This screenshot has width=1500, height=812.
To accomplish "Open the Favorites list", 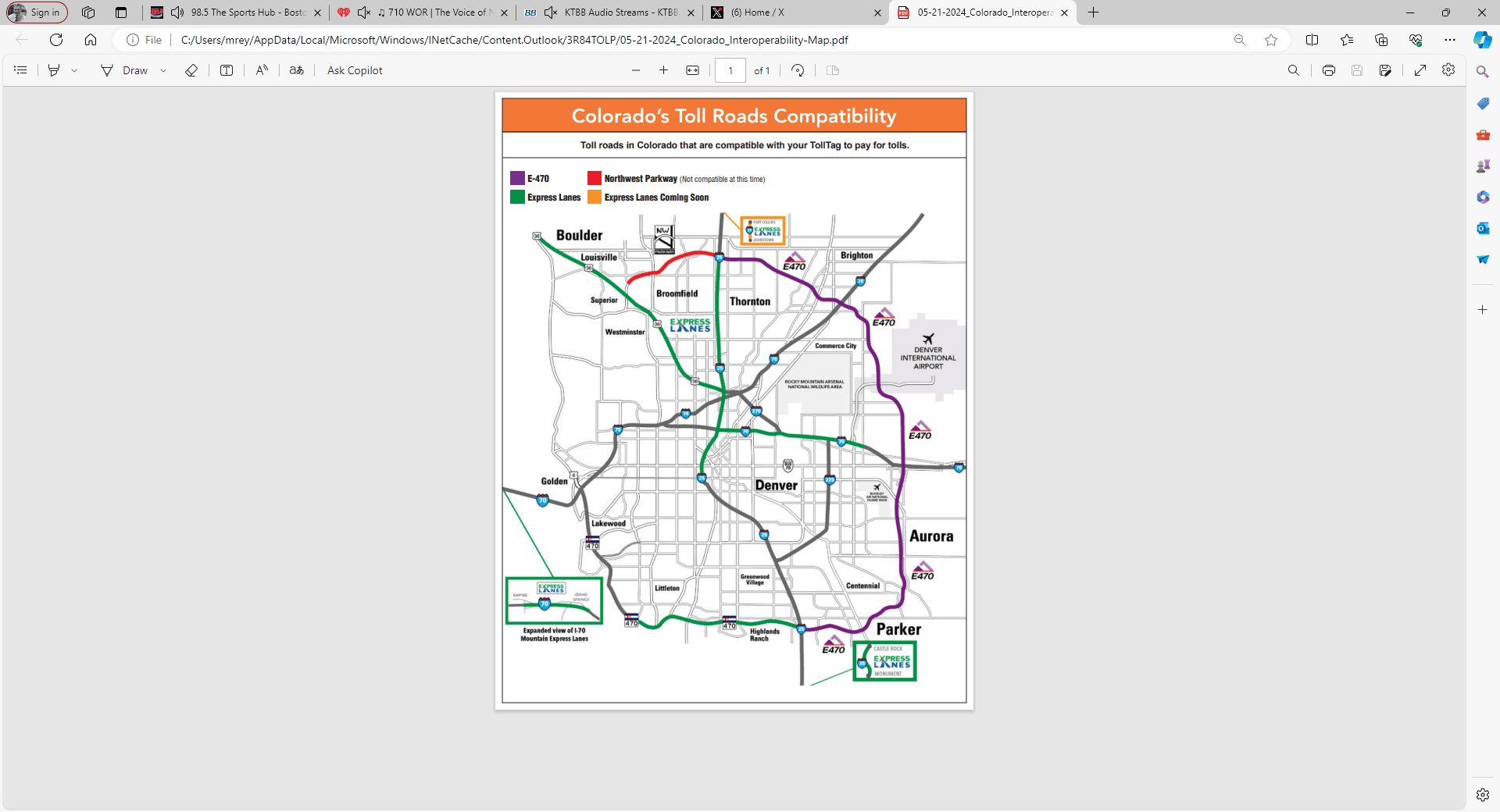I will pos(1347,40).
